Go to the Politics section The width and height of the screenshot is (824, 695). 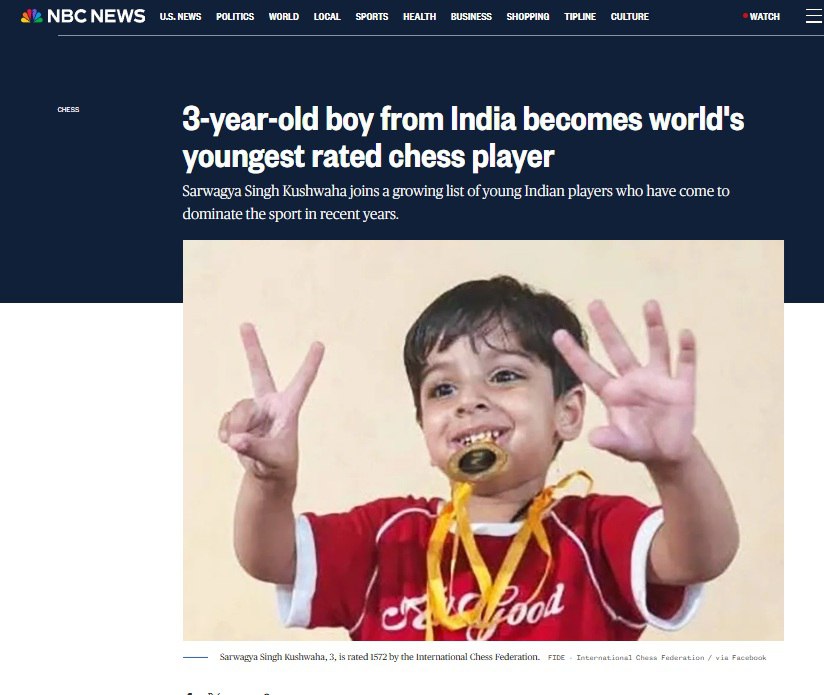tap(235, 17)
